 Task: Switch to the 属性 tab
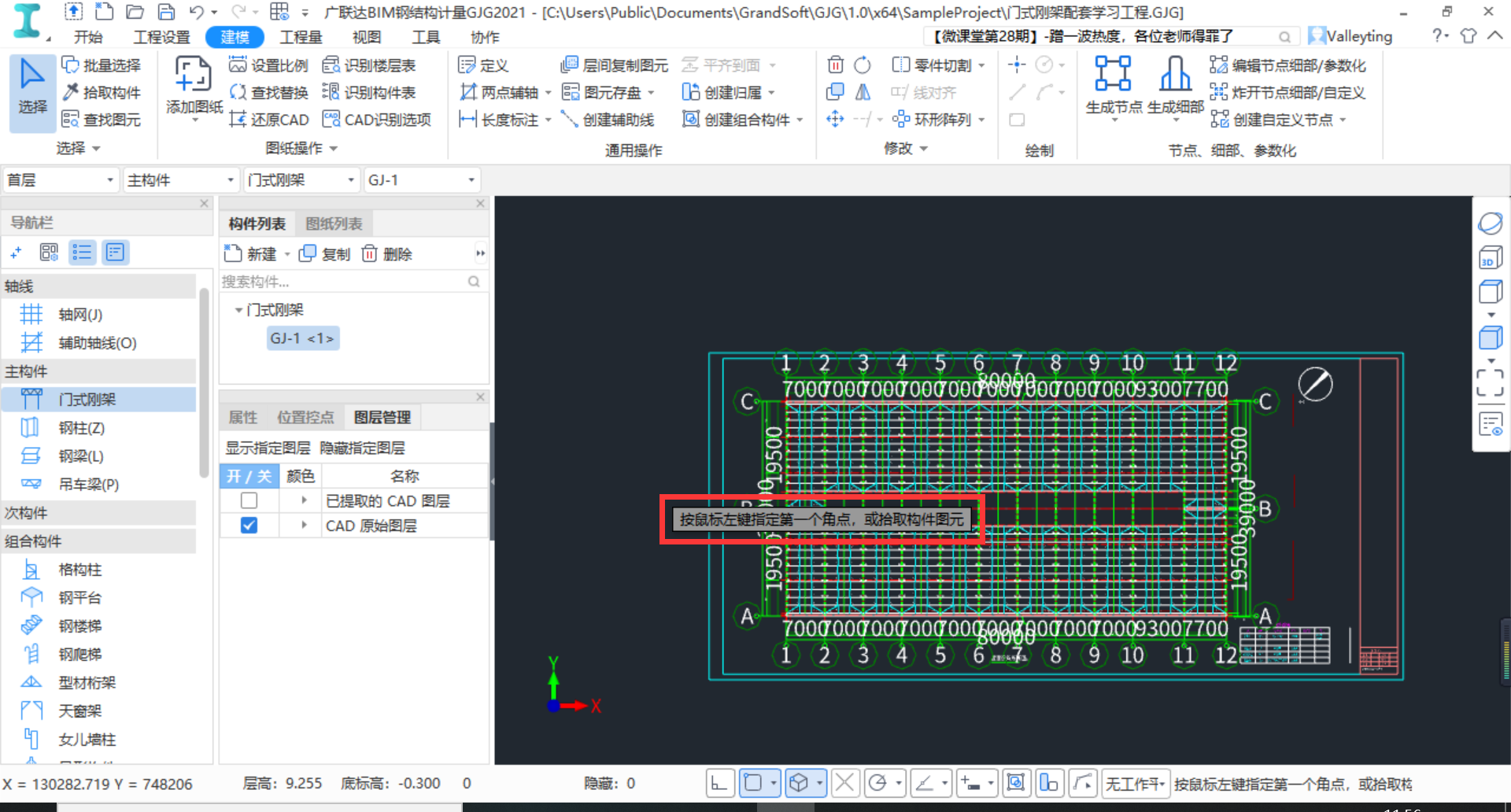[x=242, y=417]
